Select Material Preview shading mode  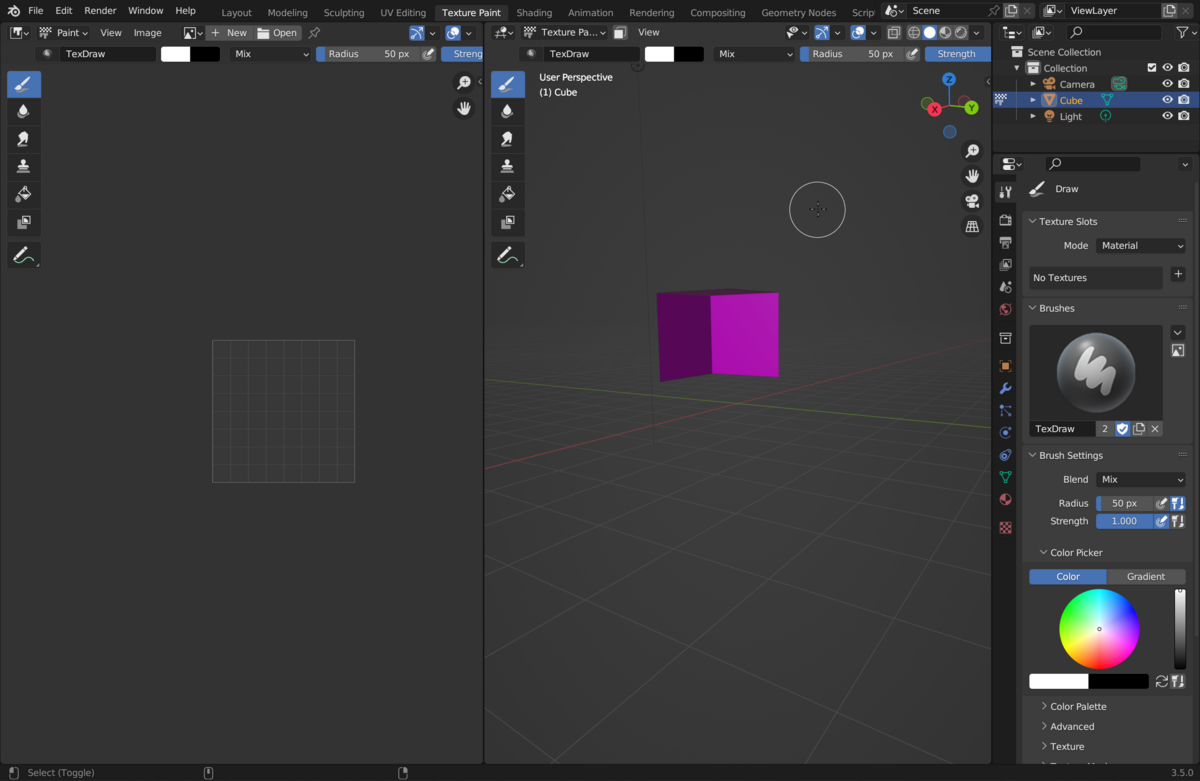click(945, 33)
